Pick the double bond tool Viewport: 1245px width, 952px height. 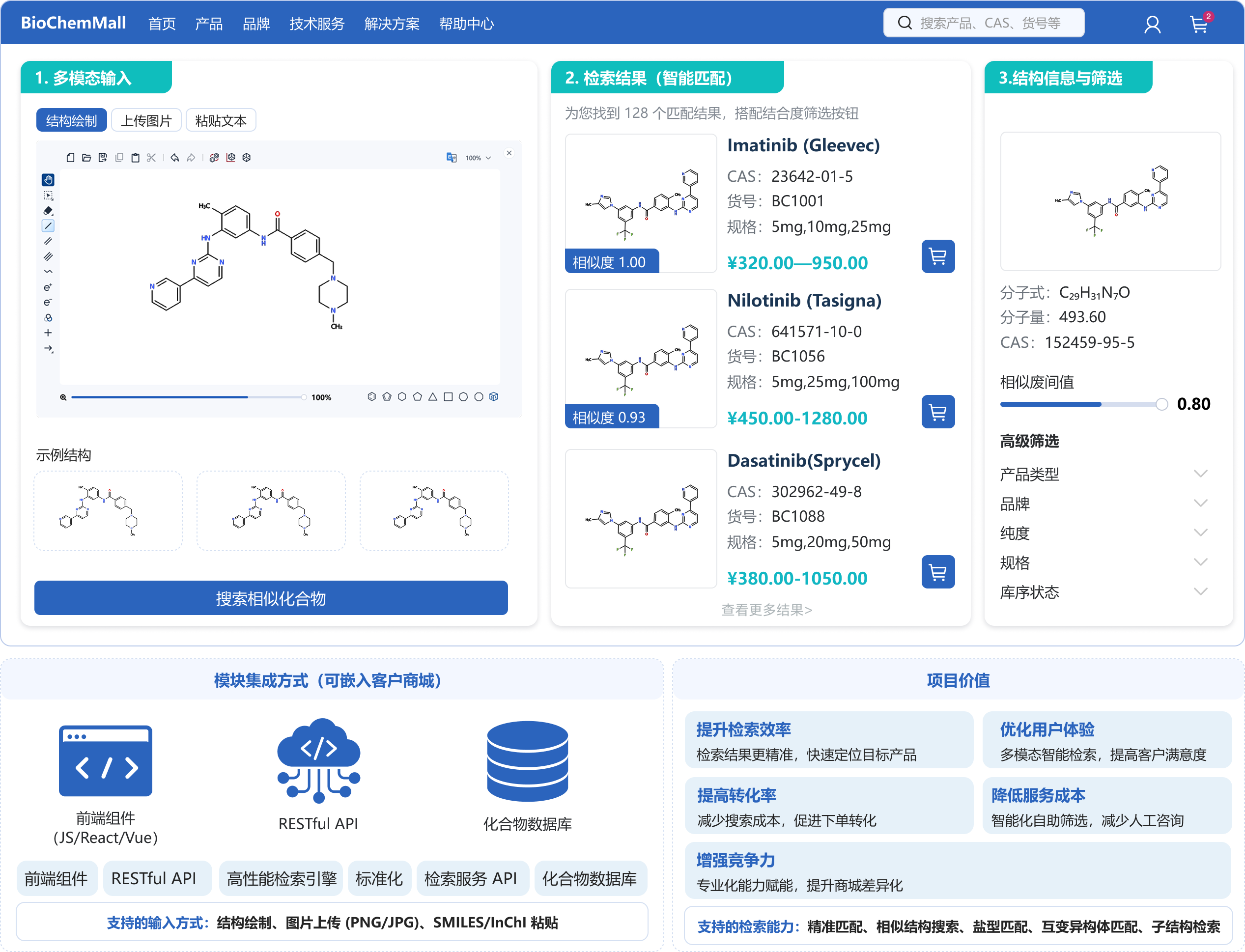(48, 241)
